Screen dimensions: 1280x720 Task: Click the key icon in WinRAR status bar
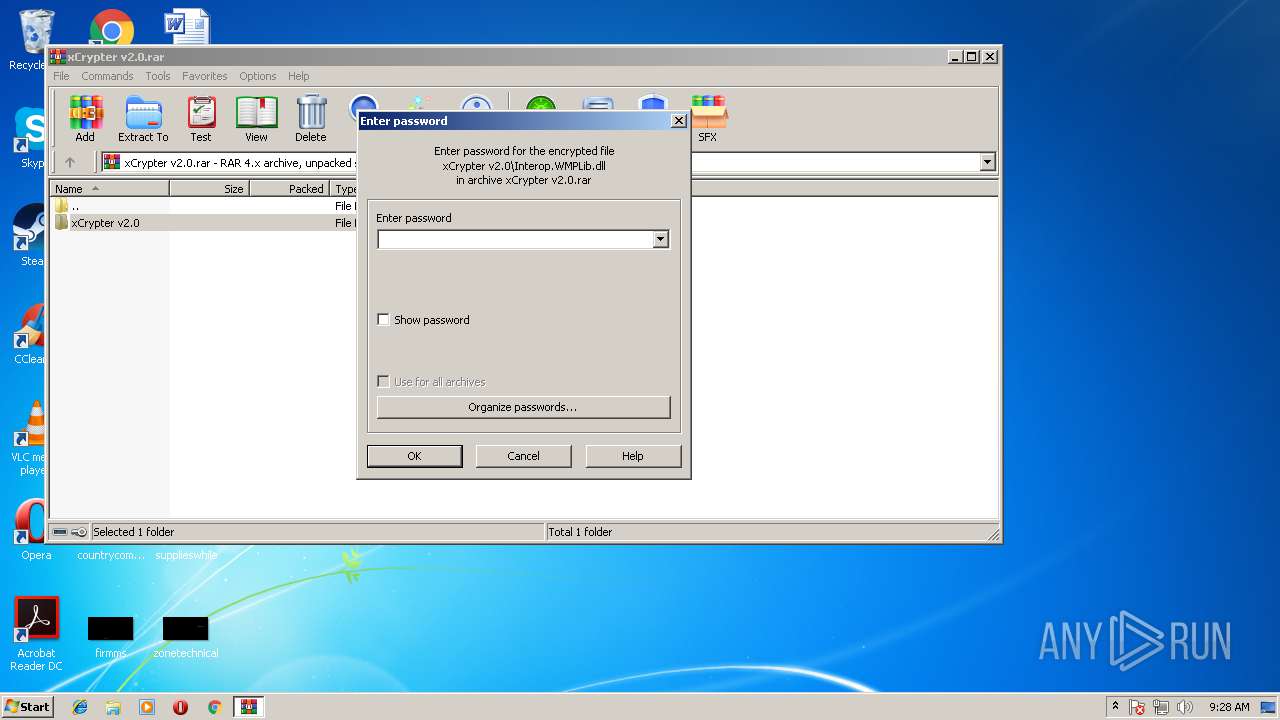[80, 532]
